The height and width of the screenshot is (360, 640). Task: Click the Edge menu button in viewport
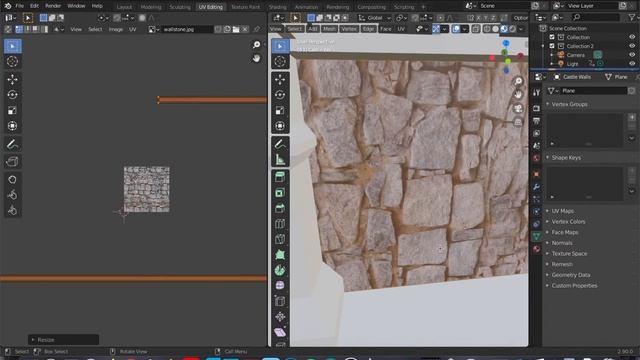pyautogui.click(x=368, y=29)
